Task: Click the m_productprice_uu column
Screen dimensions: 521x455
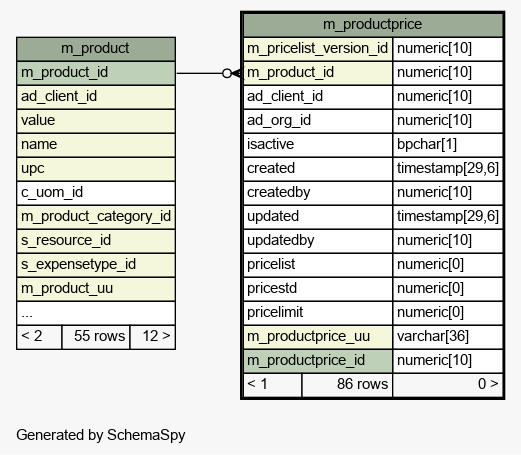Action: coord(318,337)
